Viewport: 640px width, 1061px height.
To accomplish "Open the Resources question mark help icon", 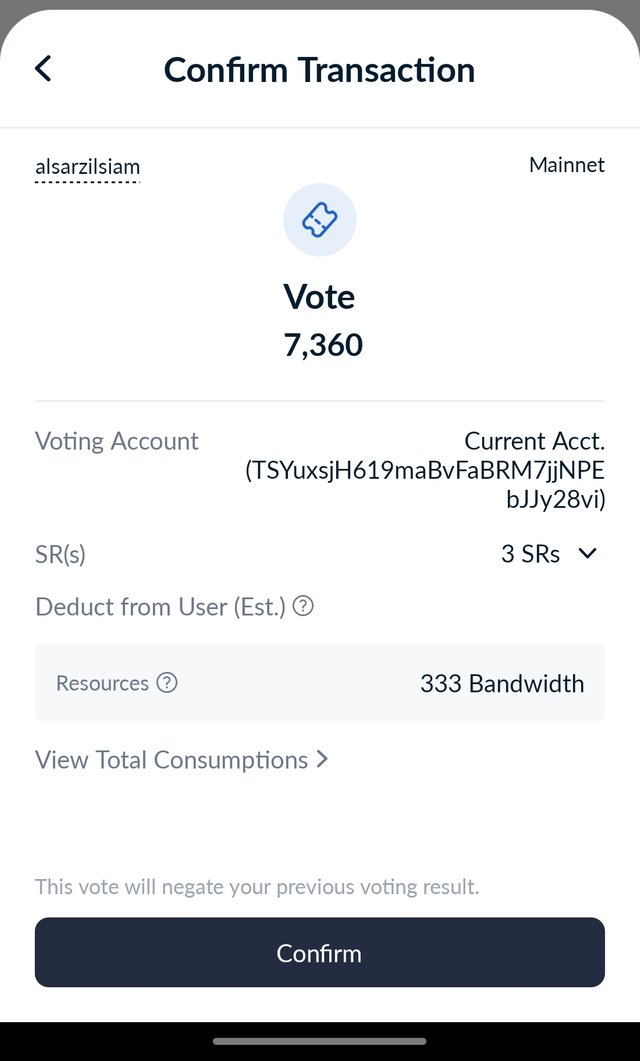I will click(x=166, y=683).
